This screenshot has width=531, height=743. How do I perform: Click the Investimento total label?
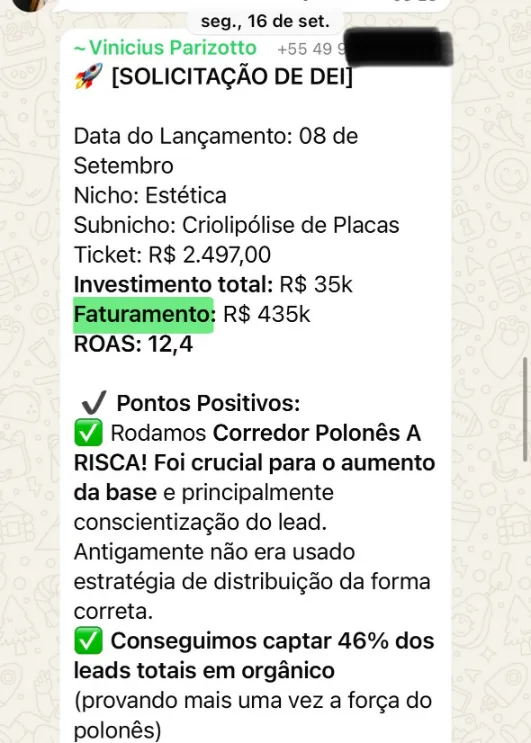click(173, 284)
